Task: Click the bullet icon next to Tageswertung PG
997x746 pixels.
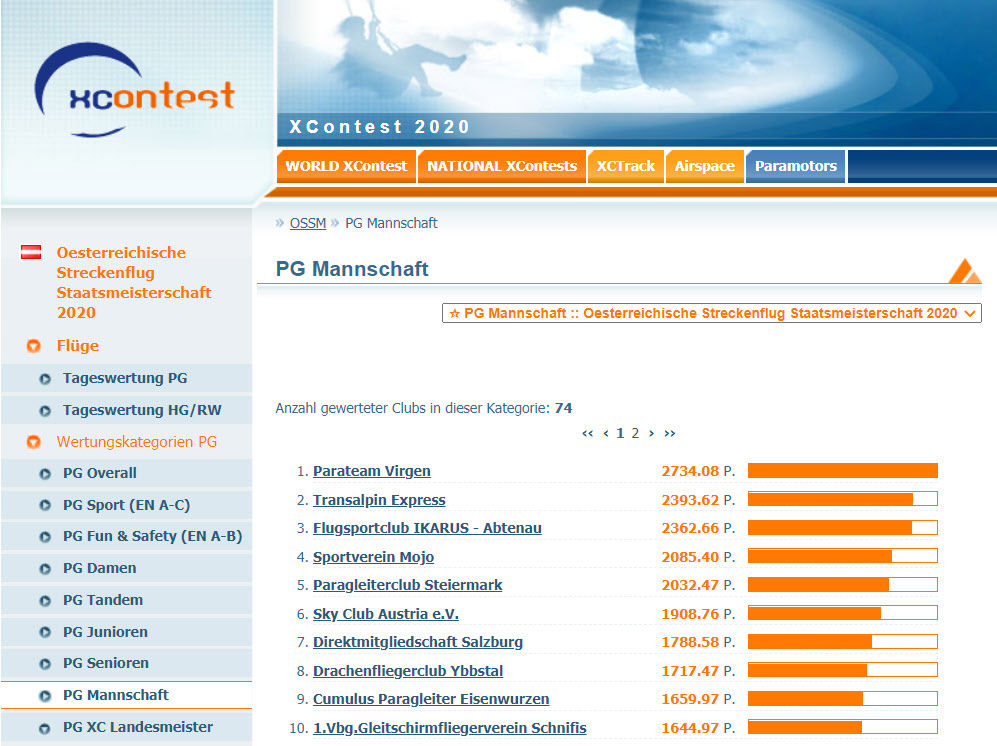Action: click(x=45, y=379)
